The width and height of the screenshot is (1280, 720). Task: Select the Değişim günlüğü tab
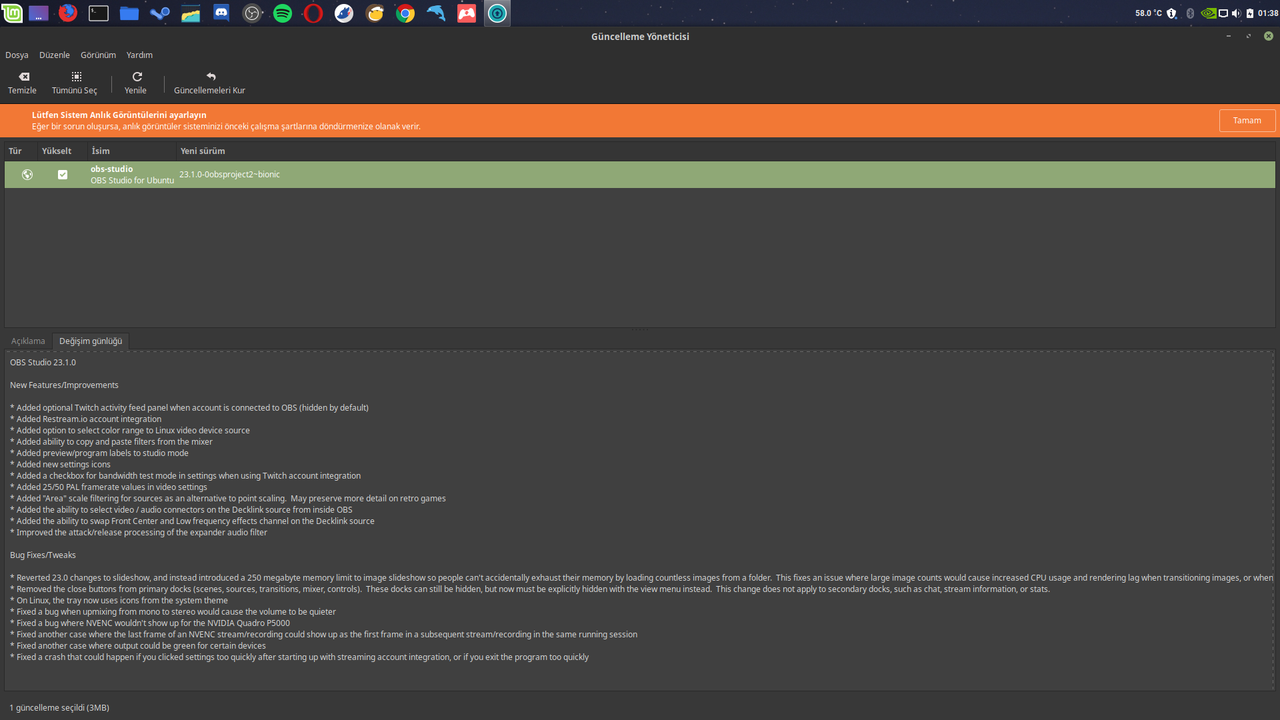[x=91, y=341]
